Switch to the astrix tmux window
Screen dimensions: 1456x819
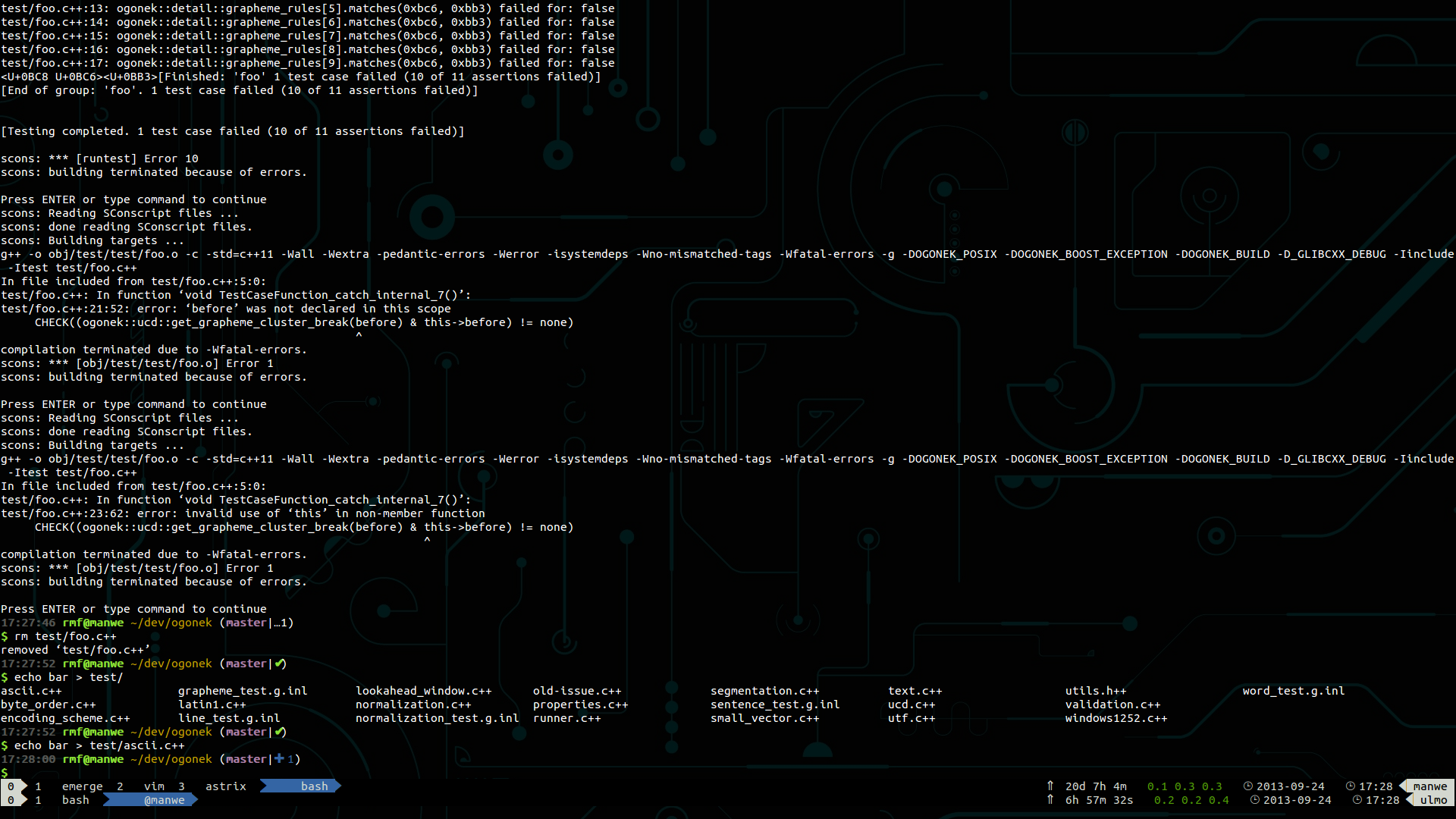pyautogui.click(x=225, y=786)
